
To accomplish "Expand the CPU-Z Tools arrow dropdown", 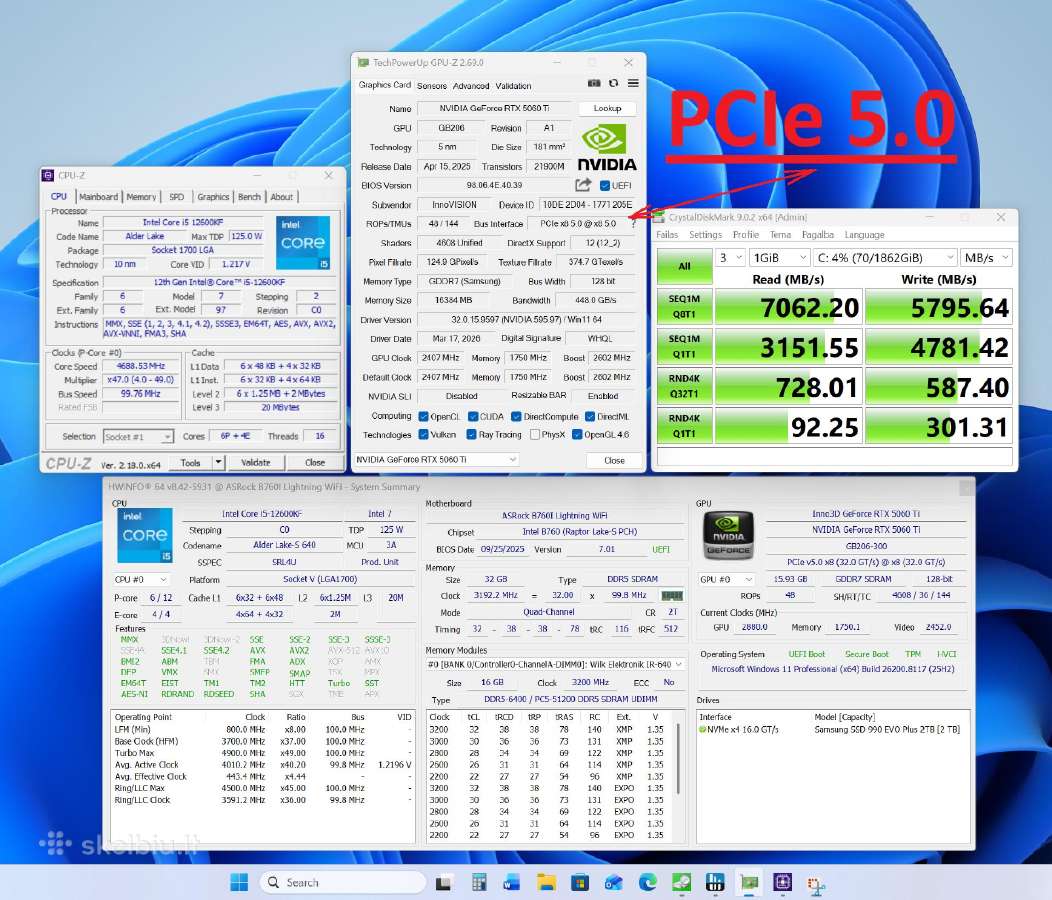I will coord(218,462).
